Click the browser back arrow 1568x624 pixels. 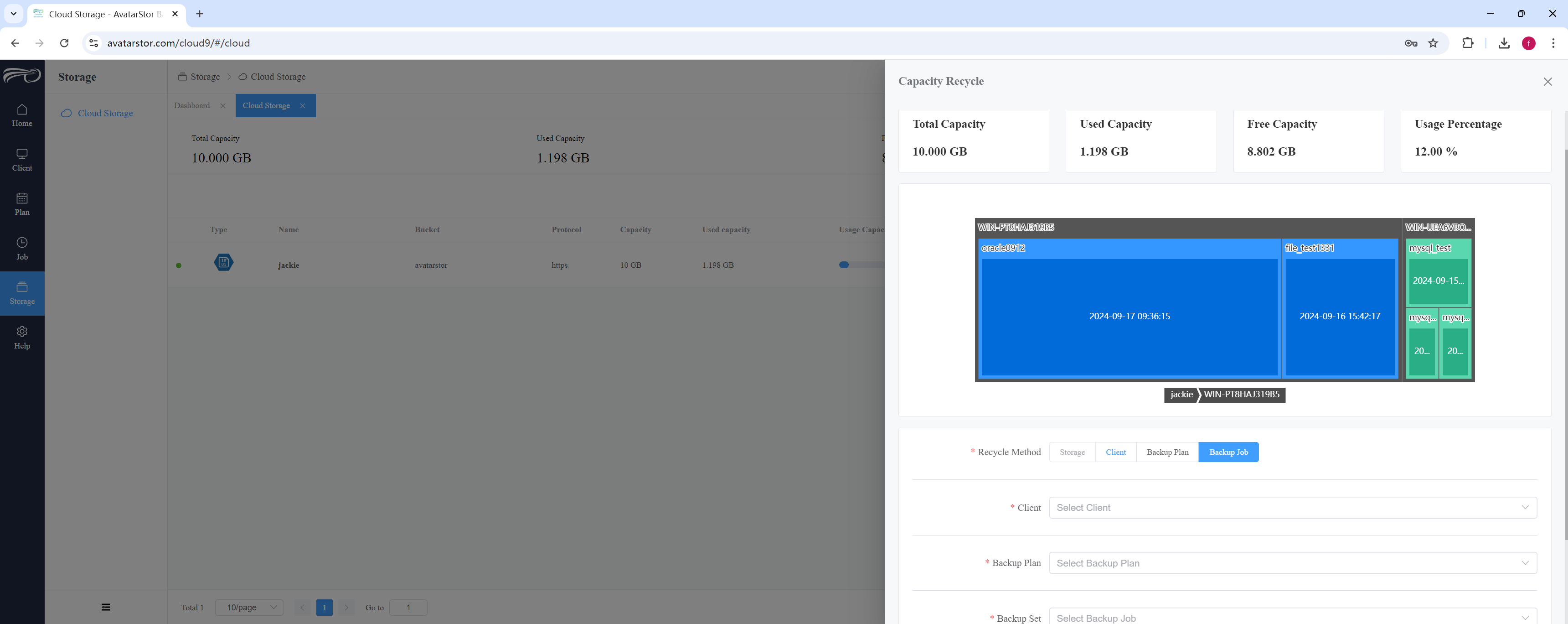pyautogui.click(x=15, y=43)
